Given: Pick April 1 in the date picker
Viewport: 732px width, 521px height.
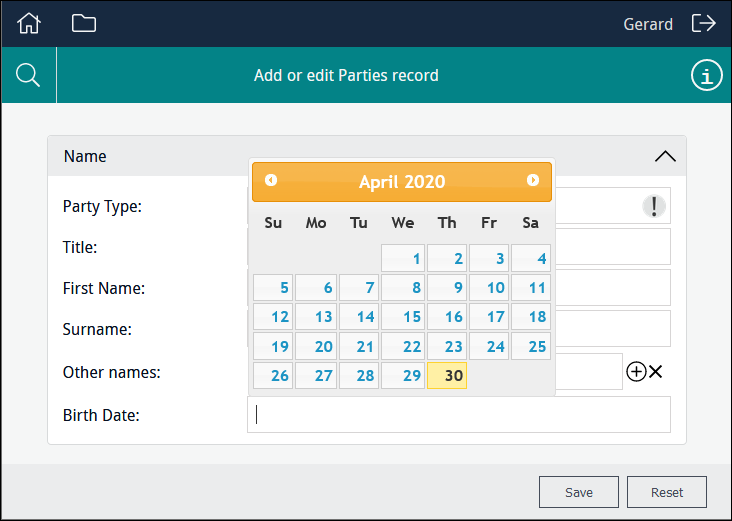Looking at the screenshot, I should (x=403, y=259).
